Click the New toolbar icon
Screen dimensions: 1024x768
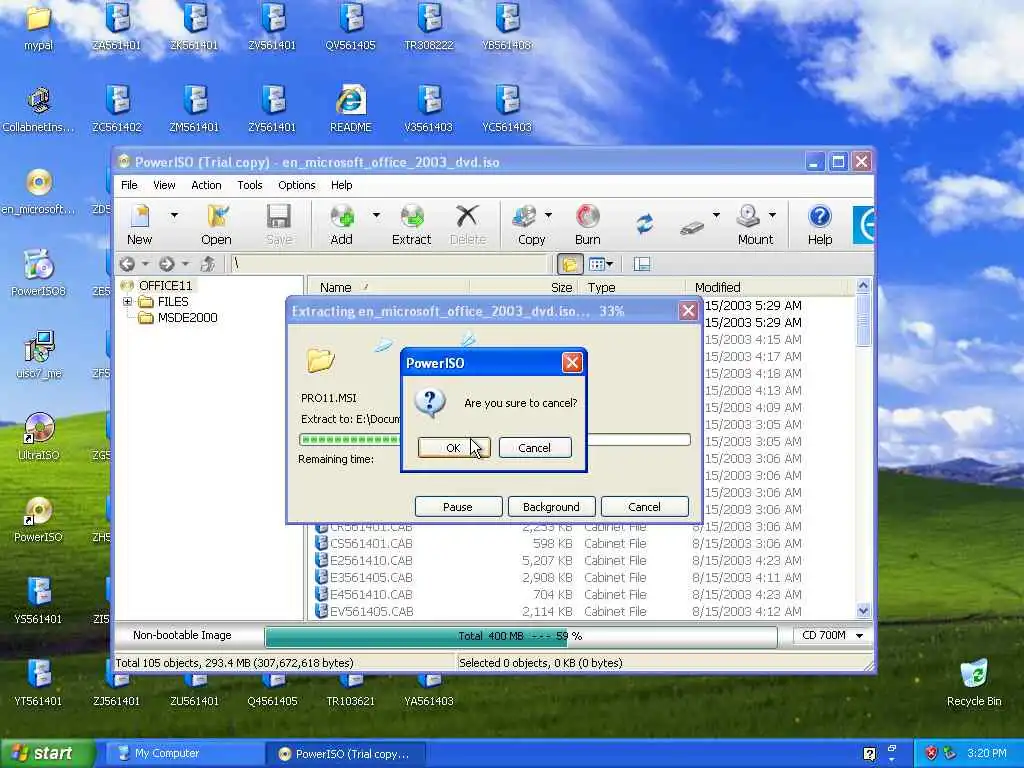tap(140, 224)
